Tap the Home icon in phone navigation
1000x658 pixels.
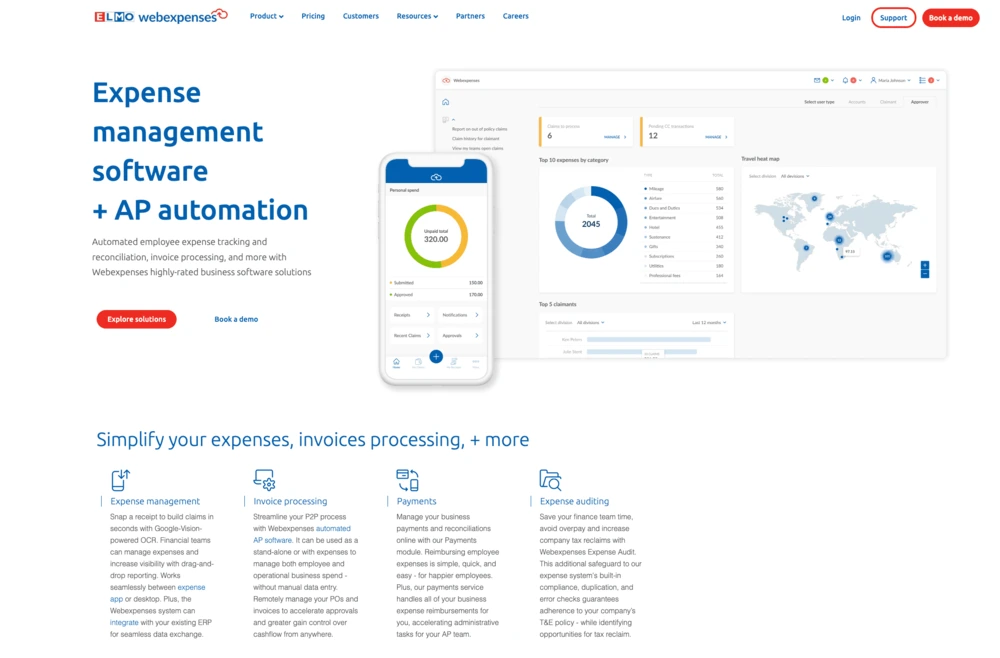tap(396, 363)
